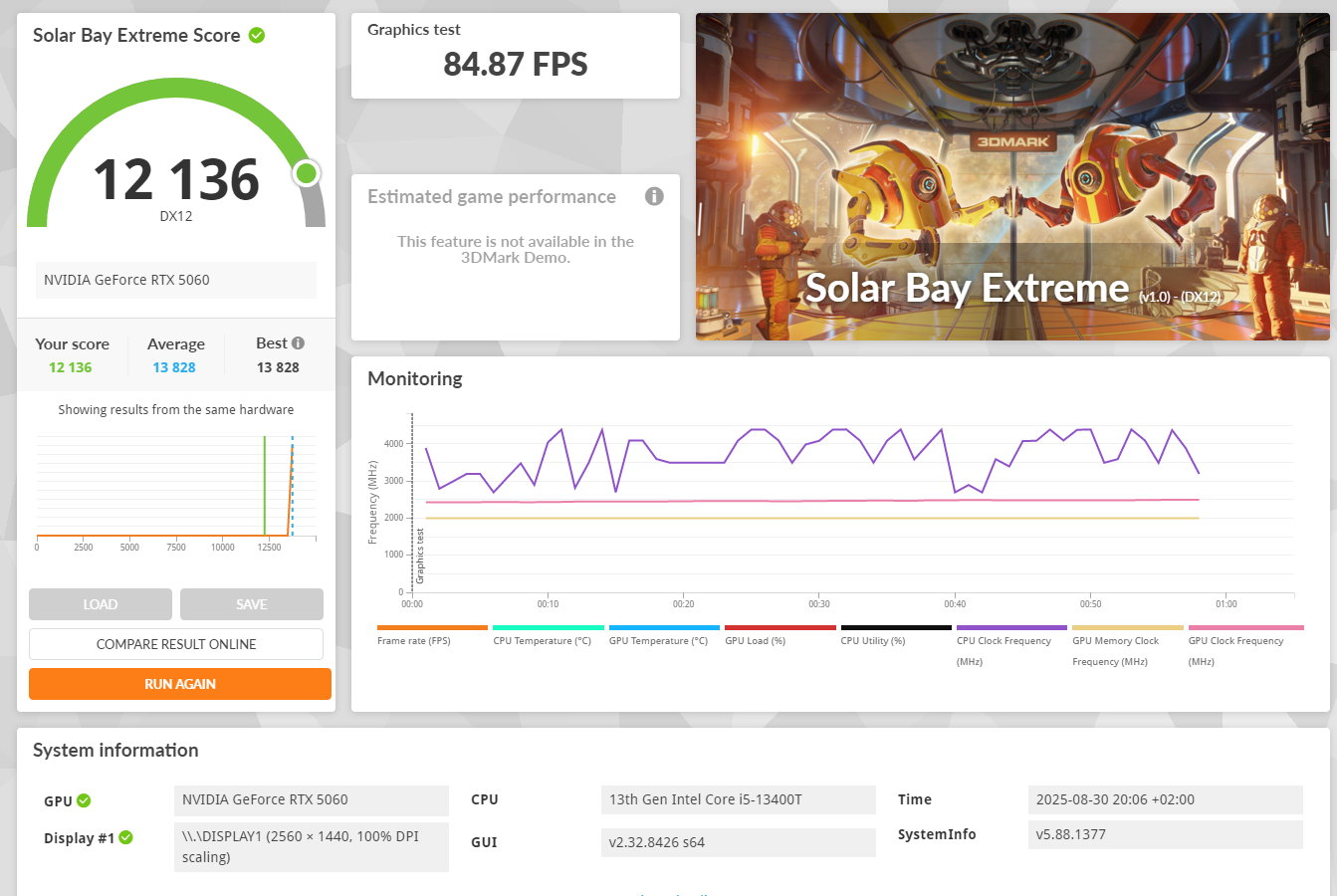Click the 84.87 FPS graphics test result
This screenshot has width=1337, height=896.
(x=516, y=65)
